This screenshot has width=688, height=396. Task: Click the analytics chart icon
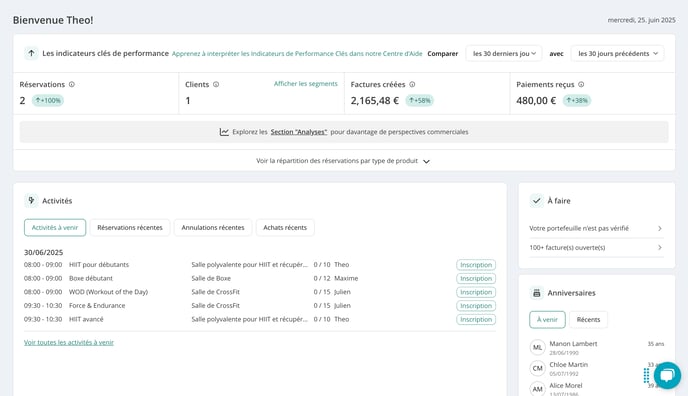(224, 132)
